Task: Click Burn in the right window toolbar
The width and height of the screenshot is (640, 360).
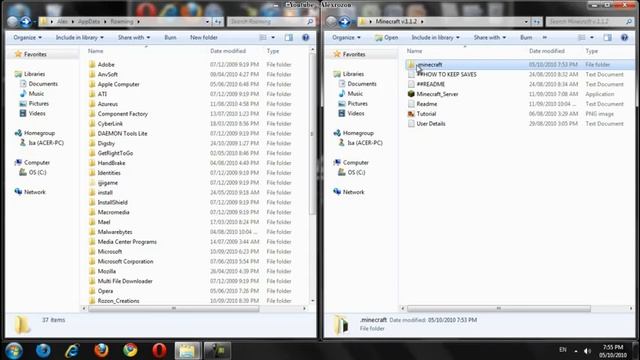Action: click(x=526, y=38)
